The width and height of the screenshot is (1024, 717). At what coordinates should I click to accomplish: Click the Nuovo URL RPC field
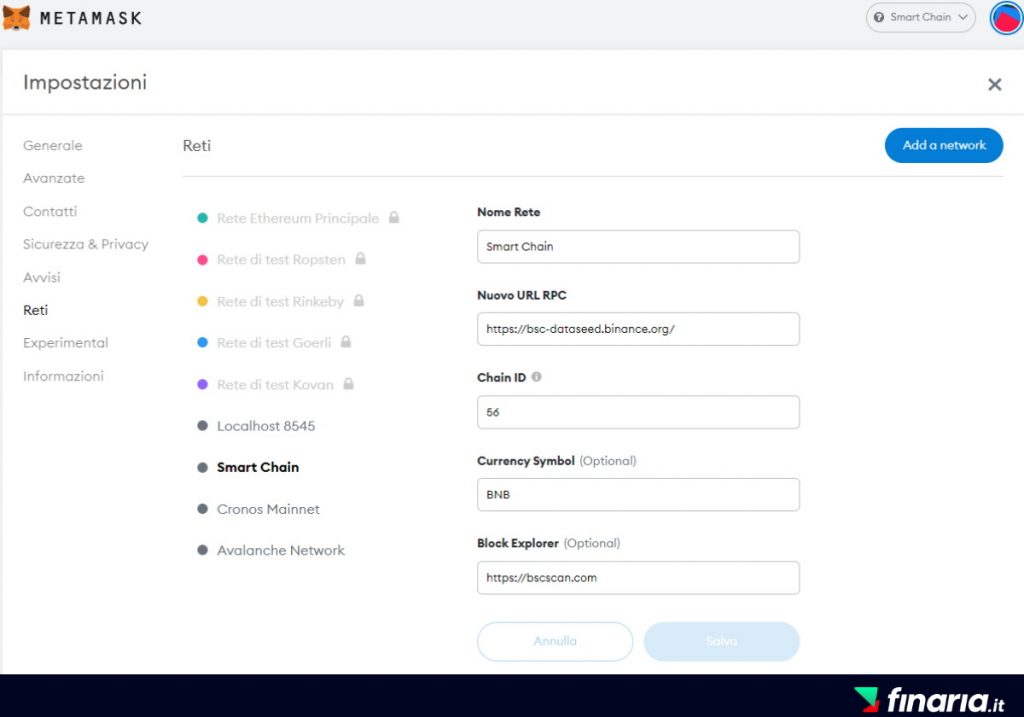[638, 329]
